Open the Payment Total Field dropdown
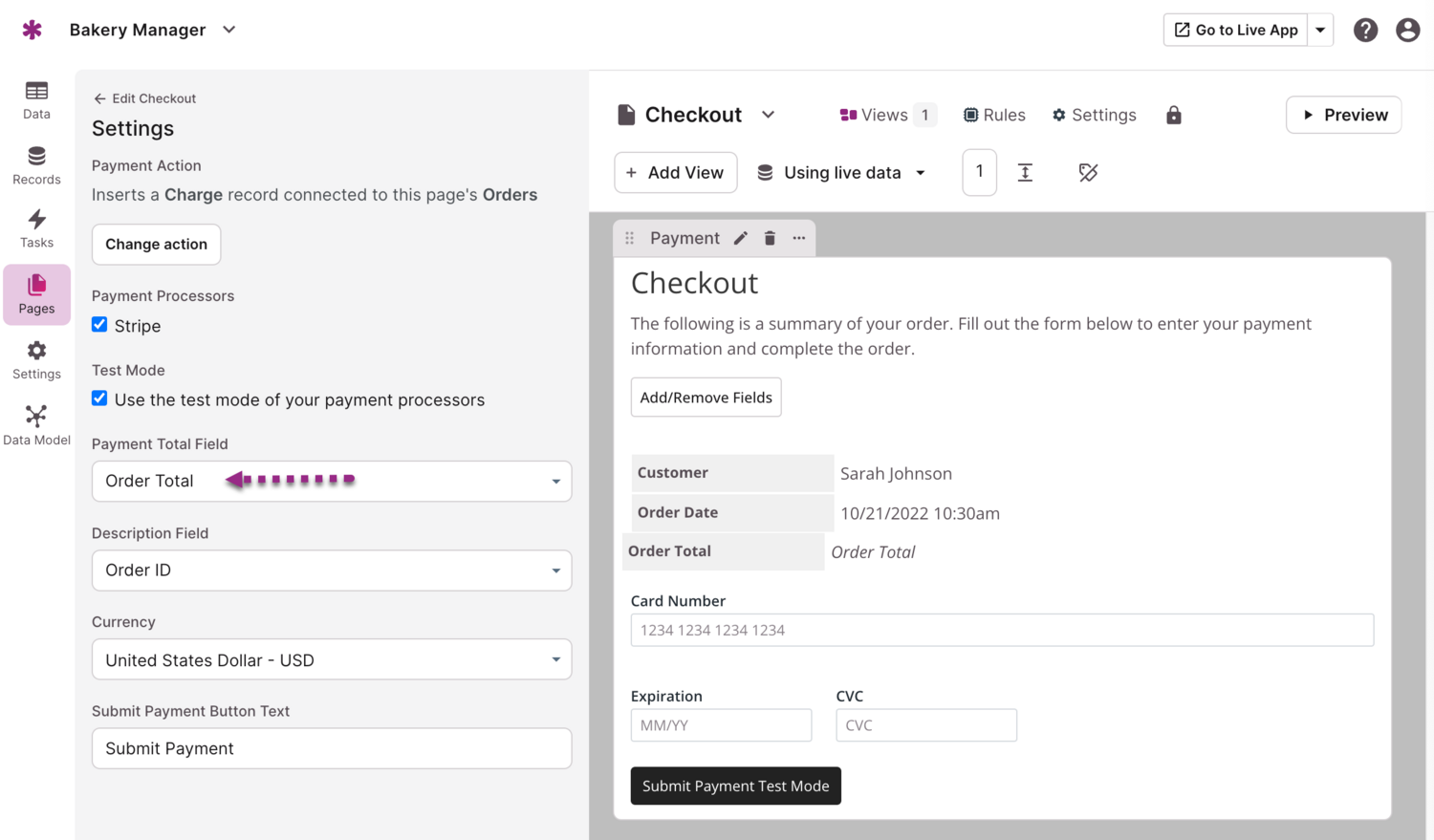Image resolution: width=1434 pixels, height=840 pixels. click(x=332, y=482)
